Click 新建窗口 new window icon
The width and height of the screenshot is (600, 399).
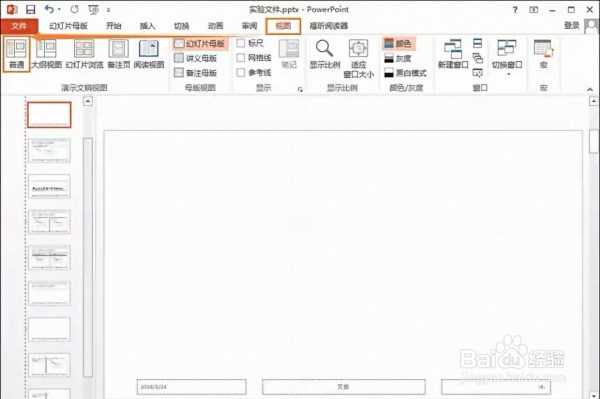(x=453, y=54)
